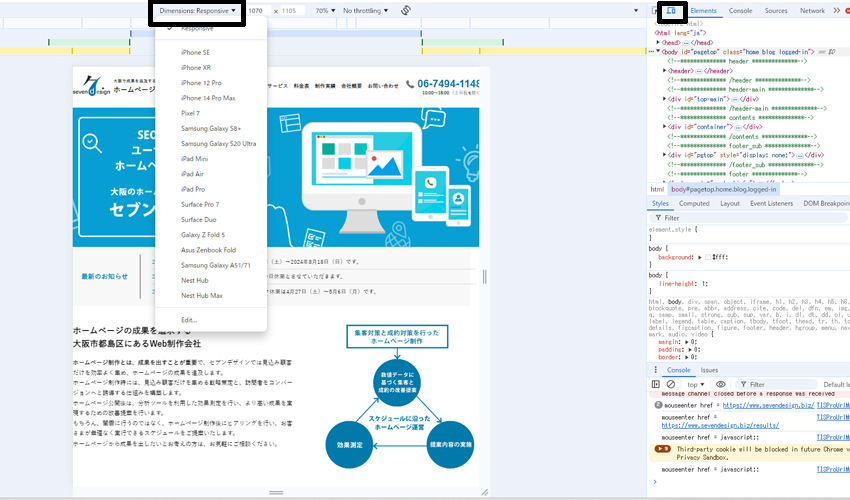Click the body#pagetop breadcrumb item
This screenshot has height=500, width=850.
[723, 189]
